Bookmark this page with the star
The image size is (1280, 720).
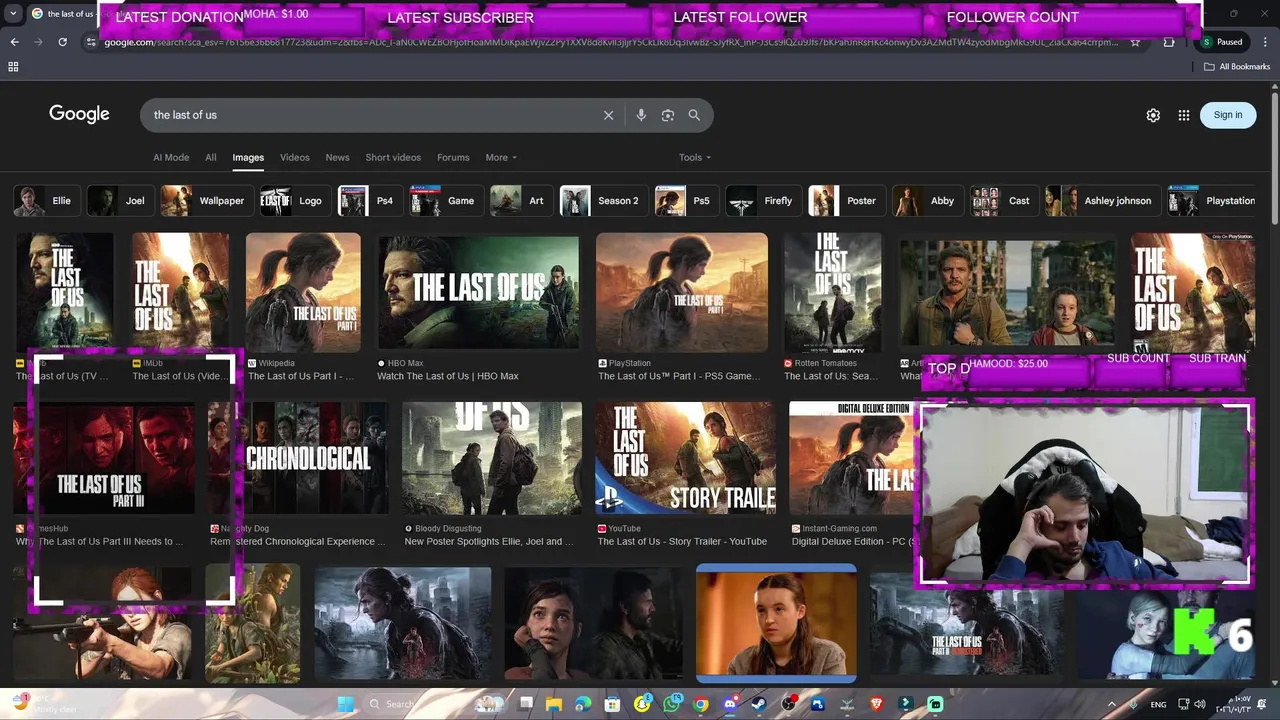[x=1135, y=42]
